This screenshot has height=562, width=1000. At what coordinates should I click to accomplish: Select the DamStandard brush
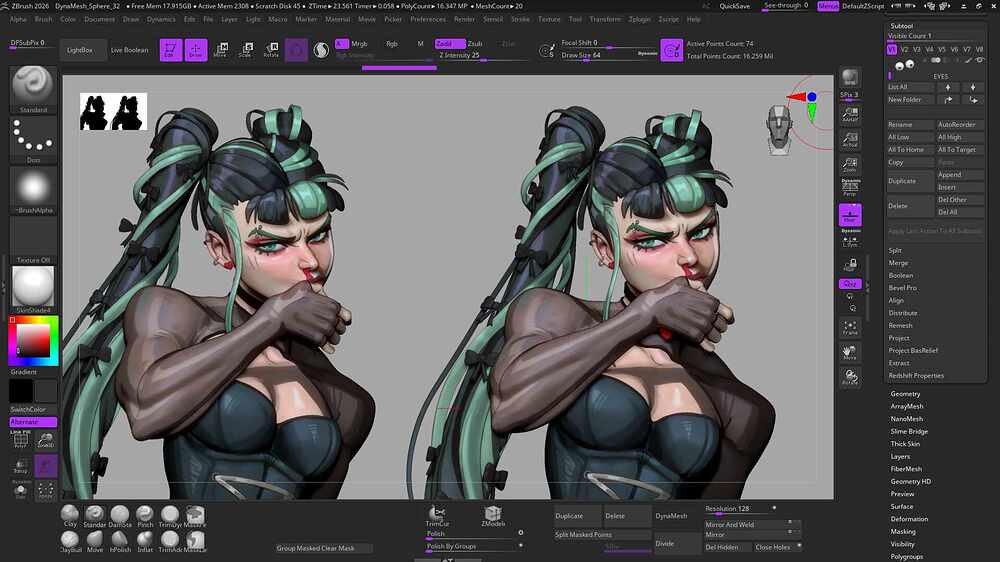point(120,516)
